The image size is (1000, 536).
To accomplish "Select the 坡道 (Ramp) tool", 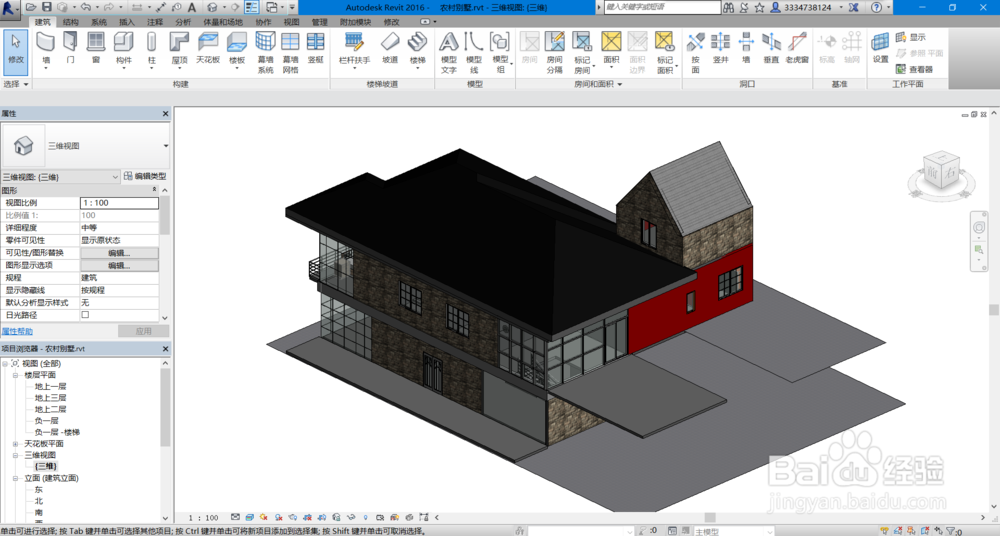I will [390, 48].
